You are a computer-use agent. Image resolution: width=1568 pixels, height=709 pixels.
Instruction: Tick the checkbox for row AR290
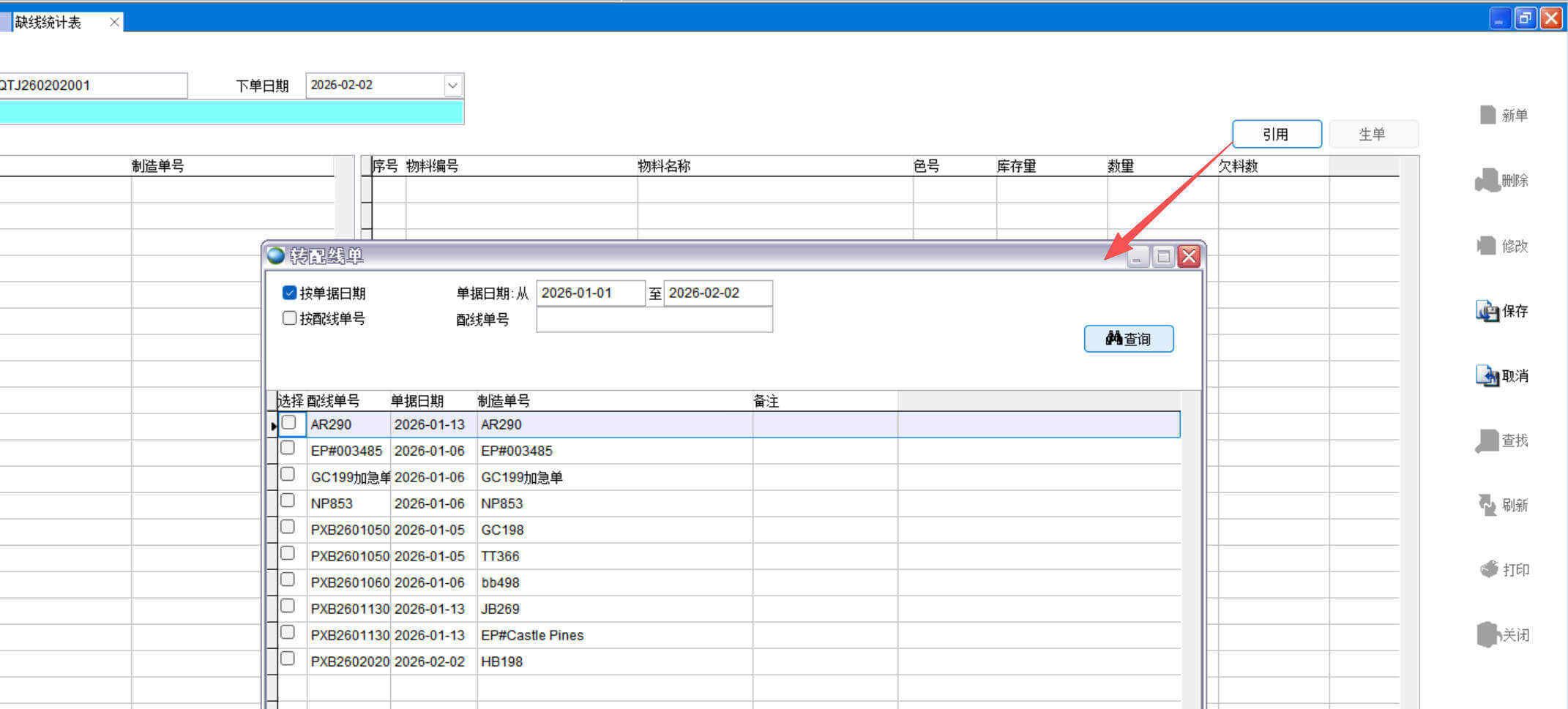click(x=288, y=423)
